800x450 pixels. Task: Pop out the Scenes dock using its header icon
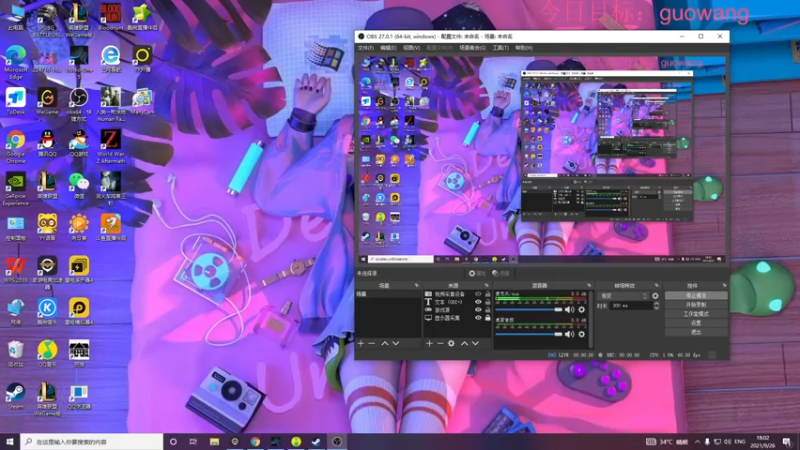[x=417, y=285]
